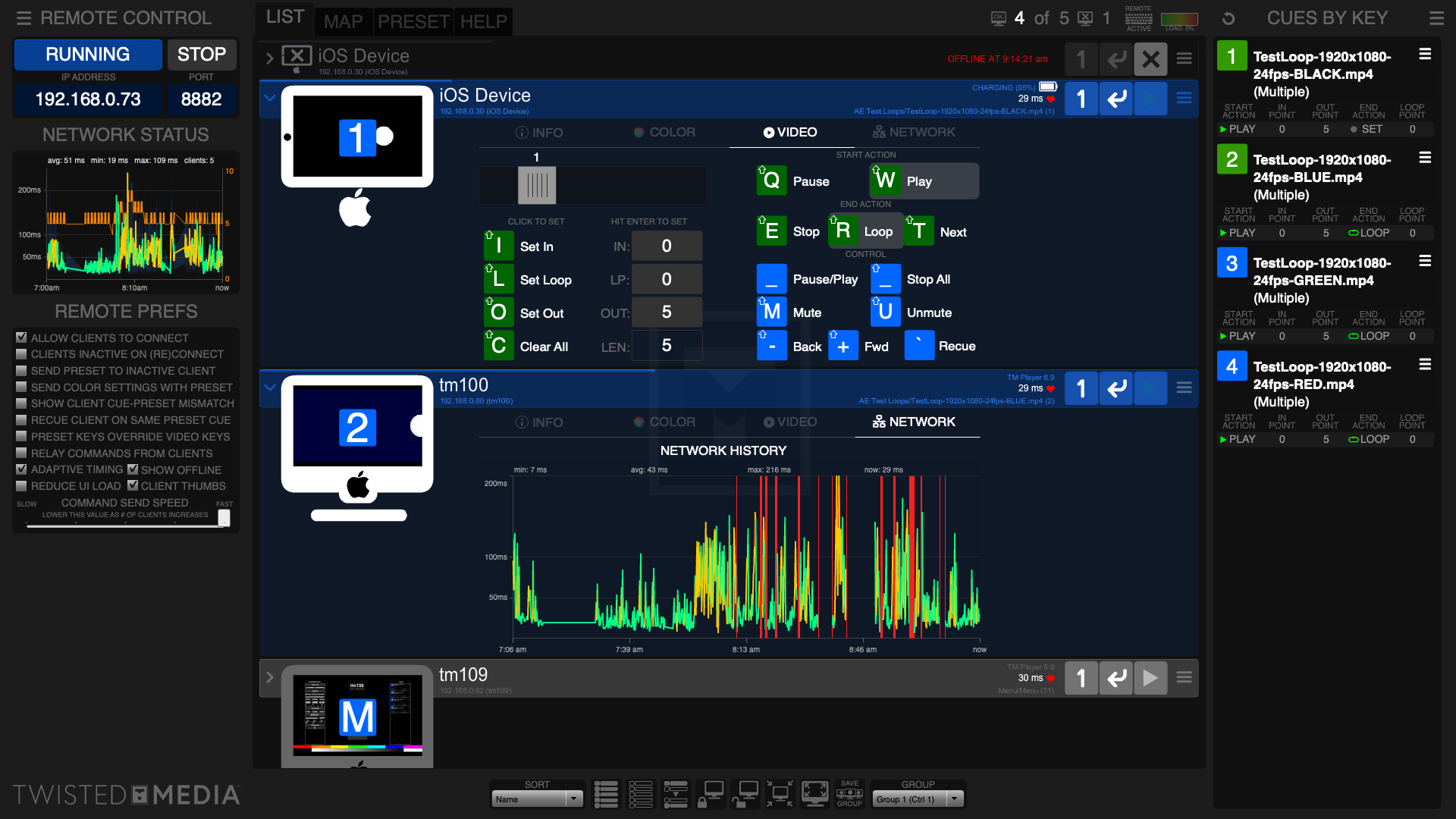
Task: Remove the offline iOS Device with X button
Action: tap(1150, 59)
